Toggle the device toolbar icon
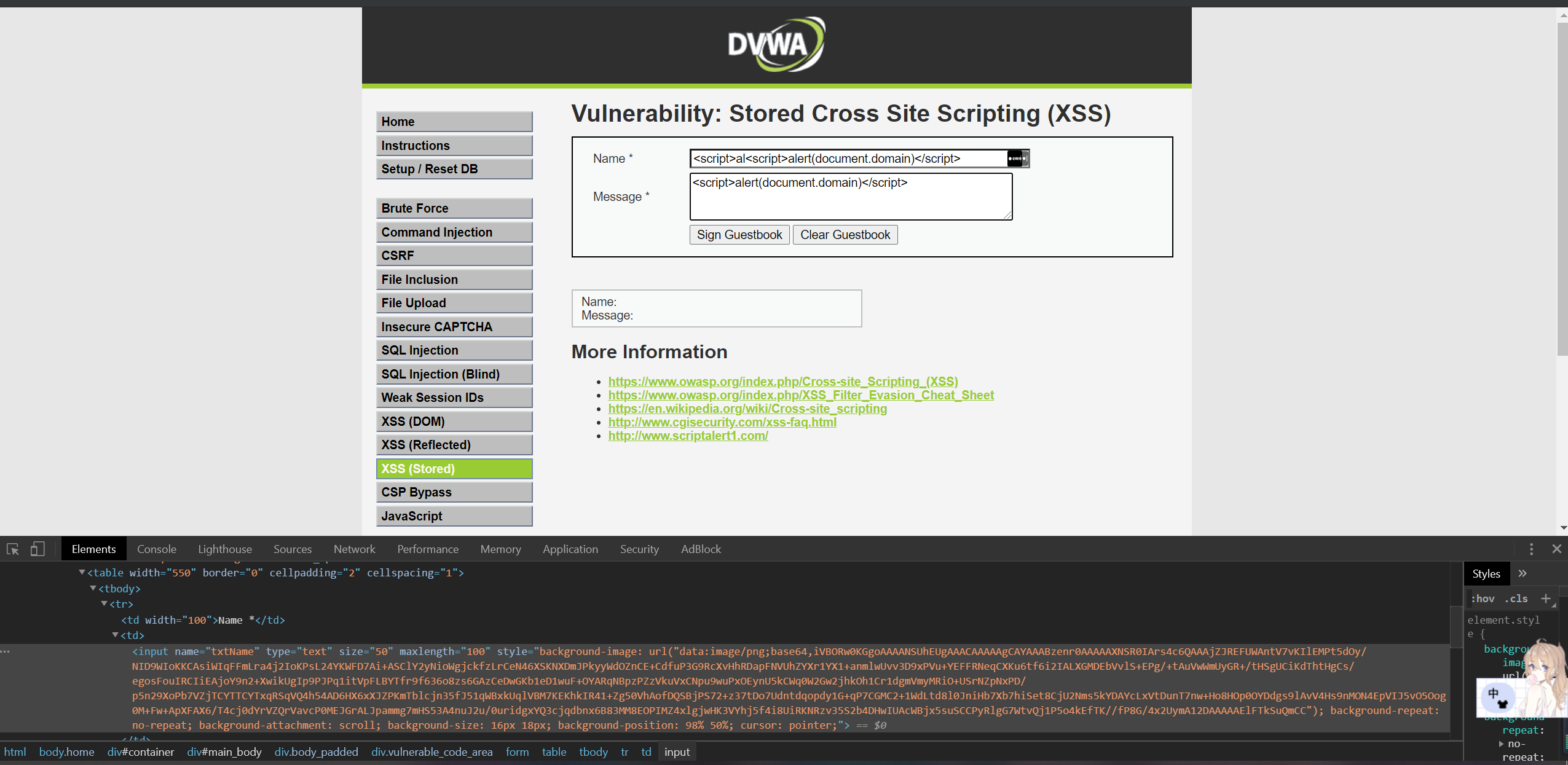The height and width of the screenshot is (765, 1568). (x=37, y=549)
